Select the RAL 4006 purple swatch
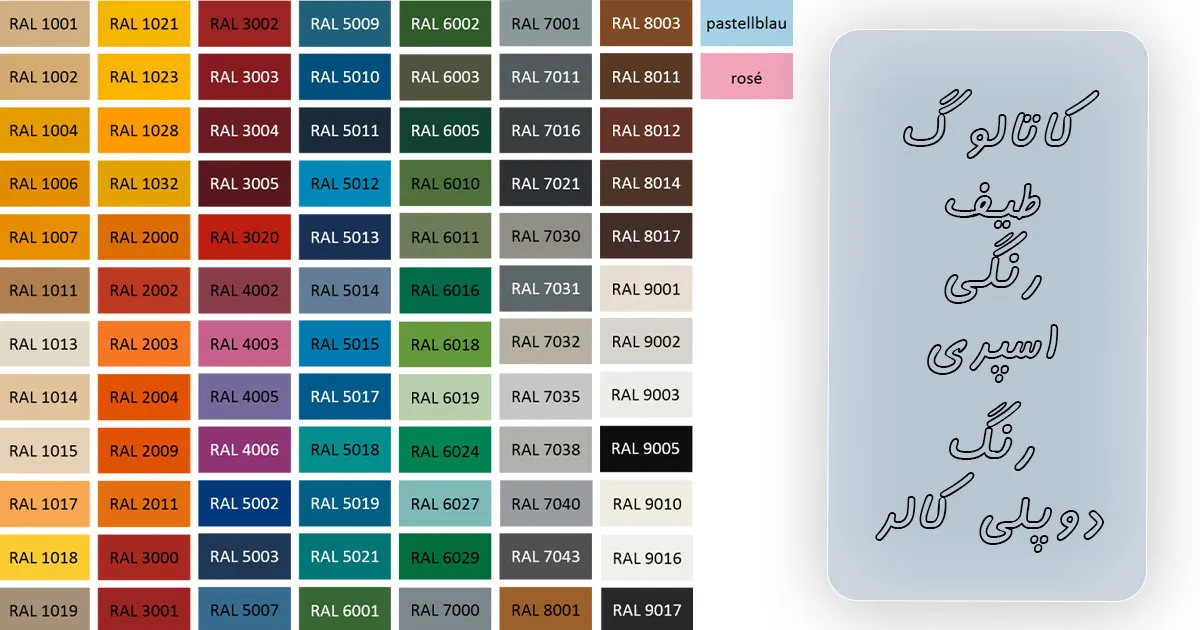1200x630 pixels. coord(245,450)
